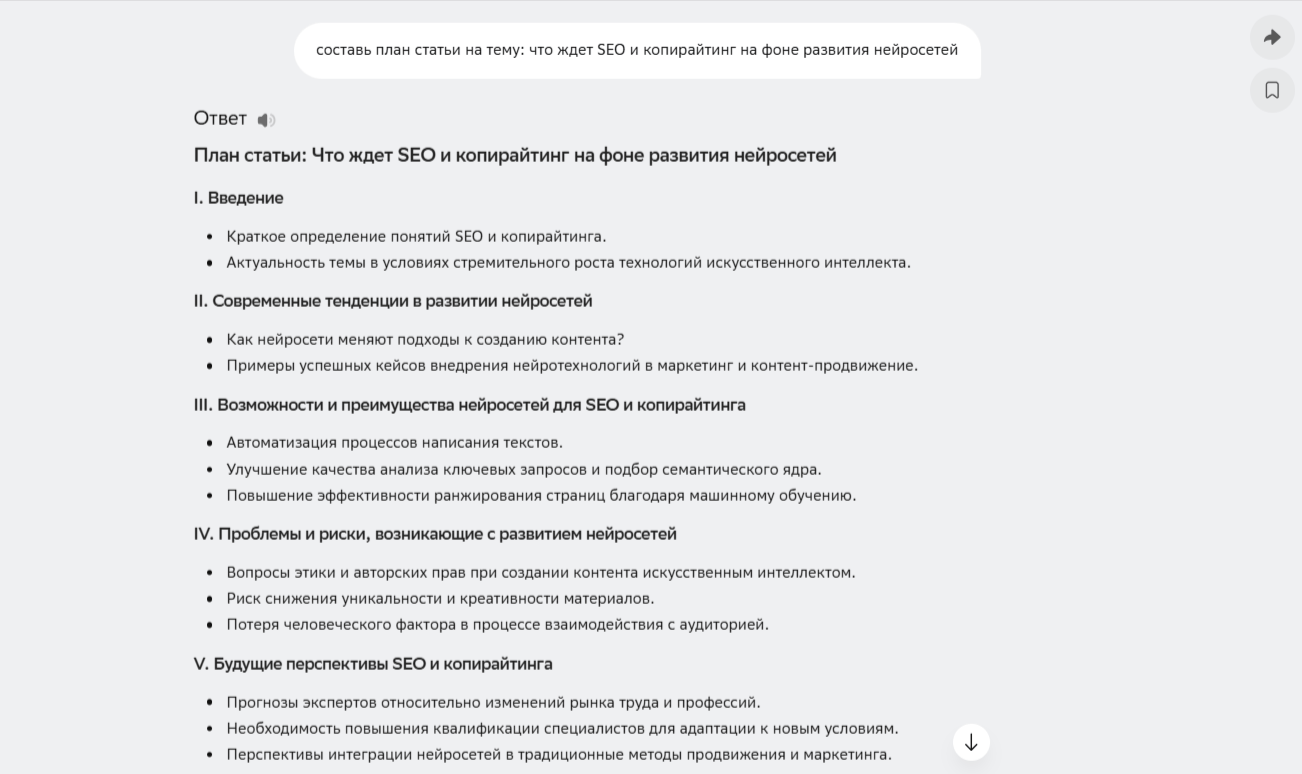
Task: Click the "План статьи" title heading
Action: 515,156
